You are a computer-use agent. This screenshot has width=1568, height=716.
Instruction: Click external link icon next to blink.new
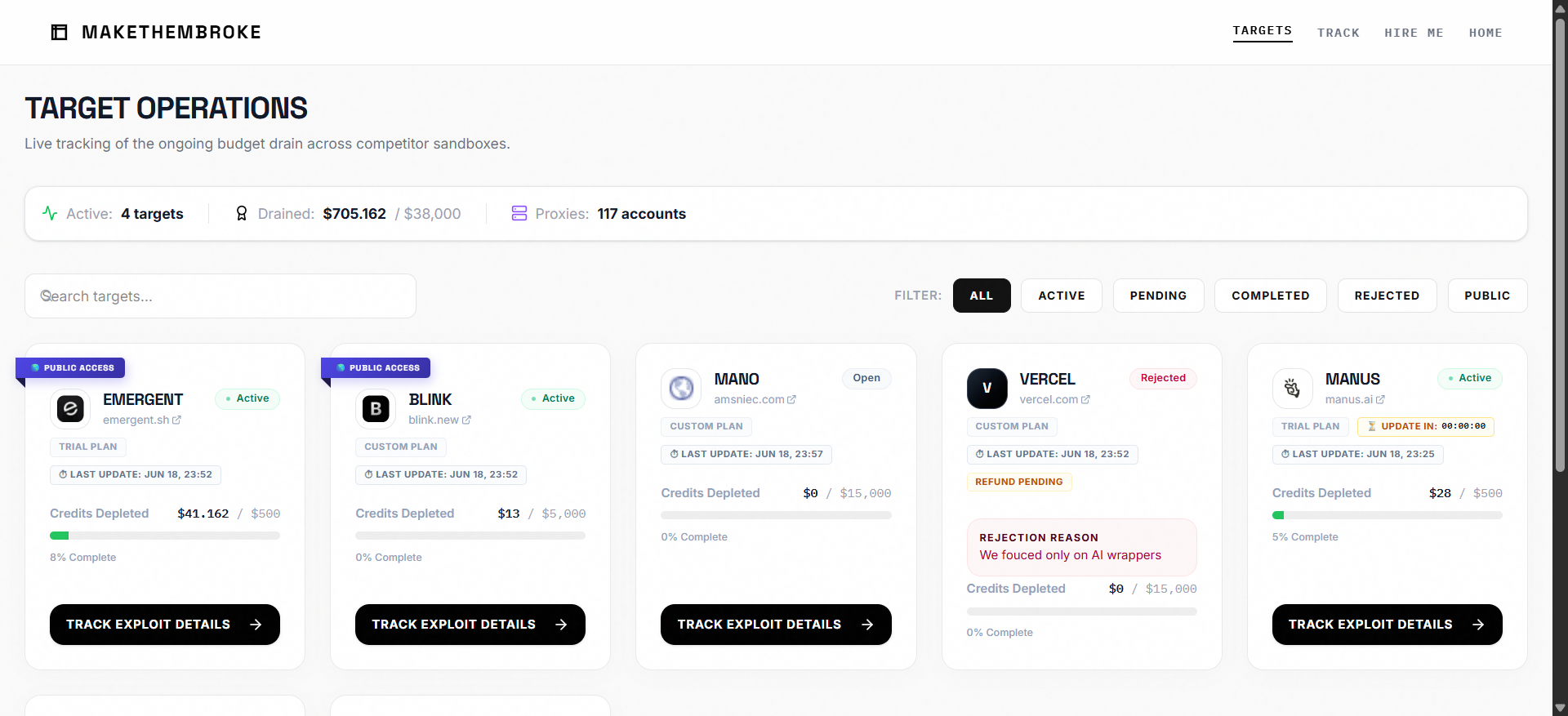[x=466, y=420]
